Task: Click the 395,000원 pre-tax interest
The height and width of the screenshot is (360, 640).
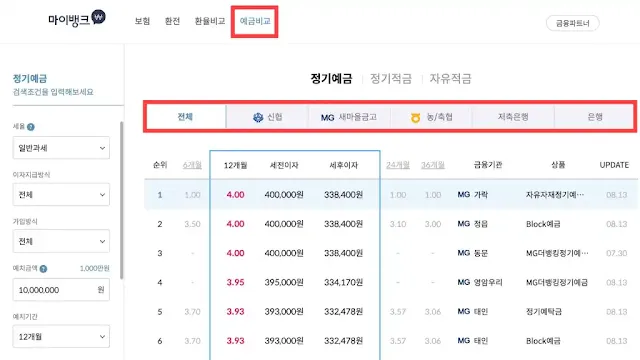Action: click(284, 282)
